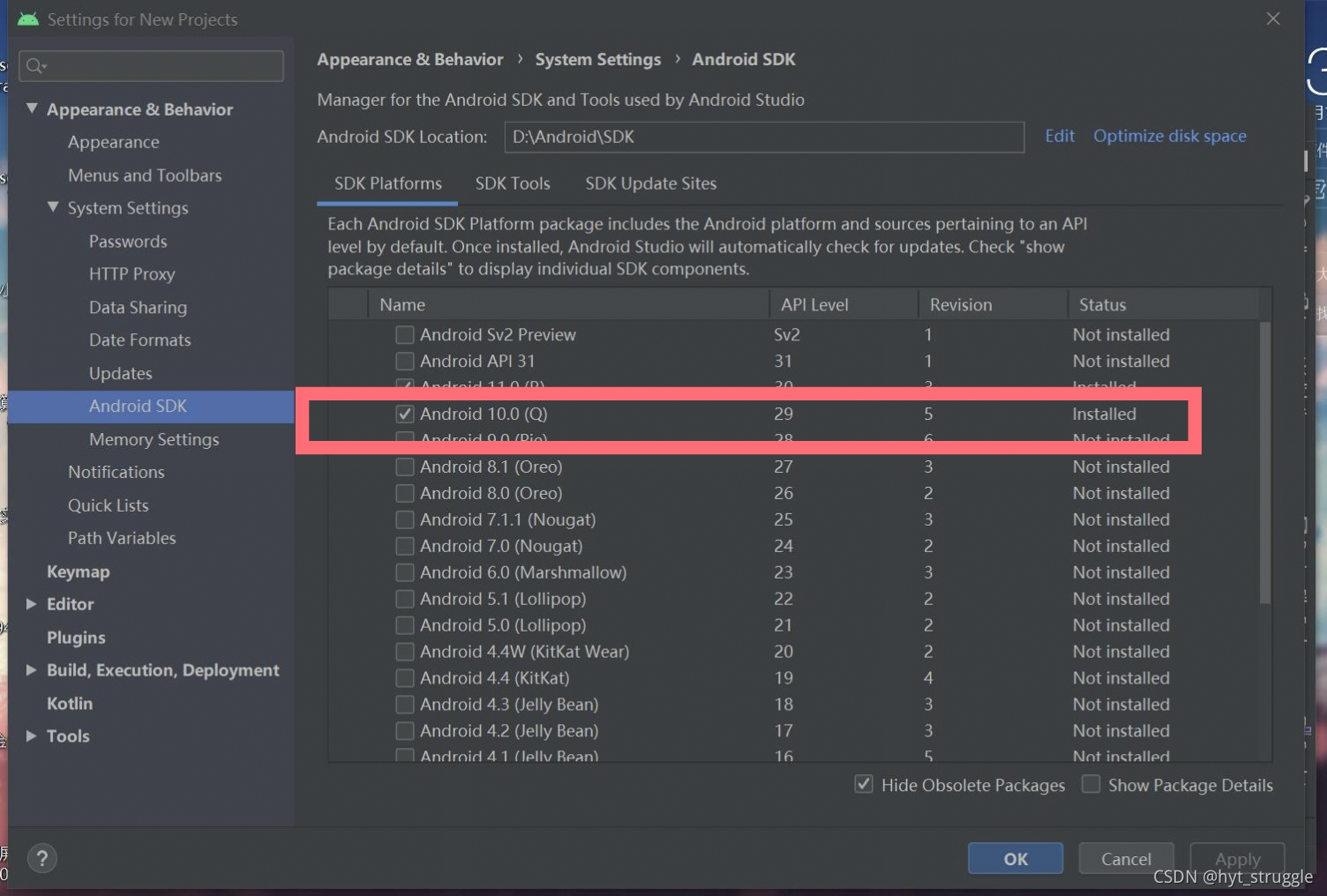Click the SDK platforms table scrollbar
This screenshot has height=896, width=1327.
click(x=1265, y=463)
